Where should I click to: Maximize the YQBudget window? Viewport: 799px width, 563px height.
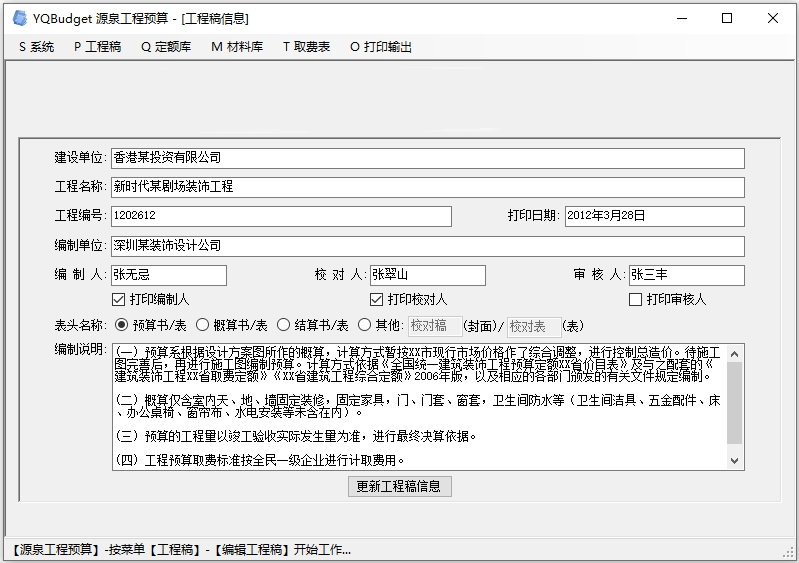coord(727,18)
